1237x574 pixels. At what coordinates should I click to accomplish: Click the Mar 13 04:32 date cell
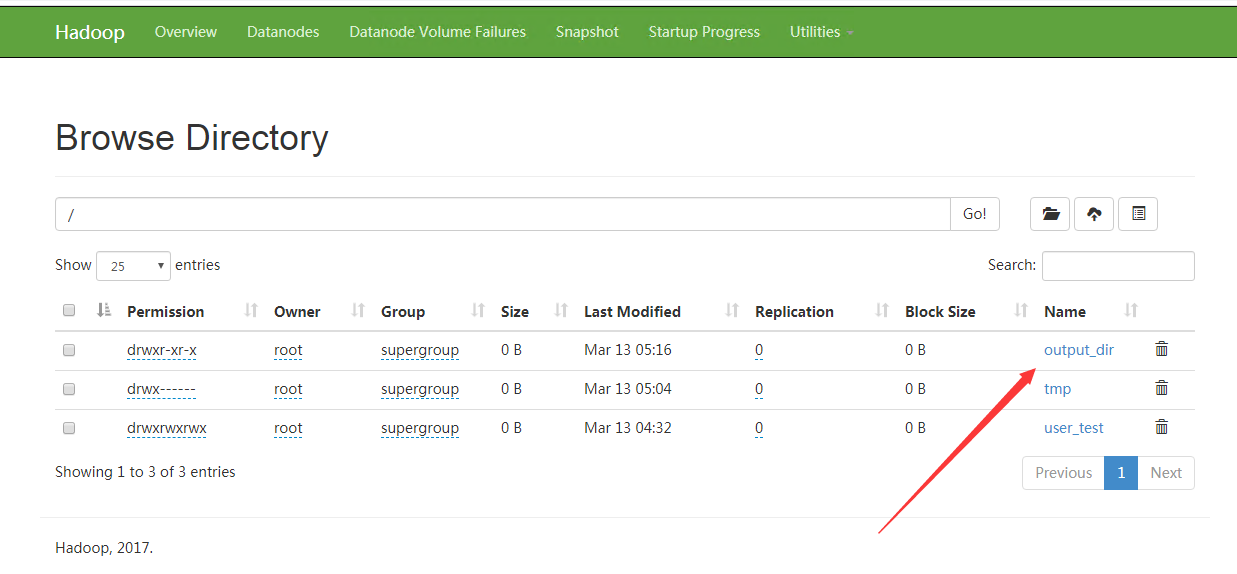(x=628, y=428)
